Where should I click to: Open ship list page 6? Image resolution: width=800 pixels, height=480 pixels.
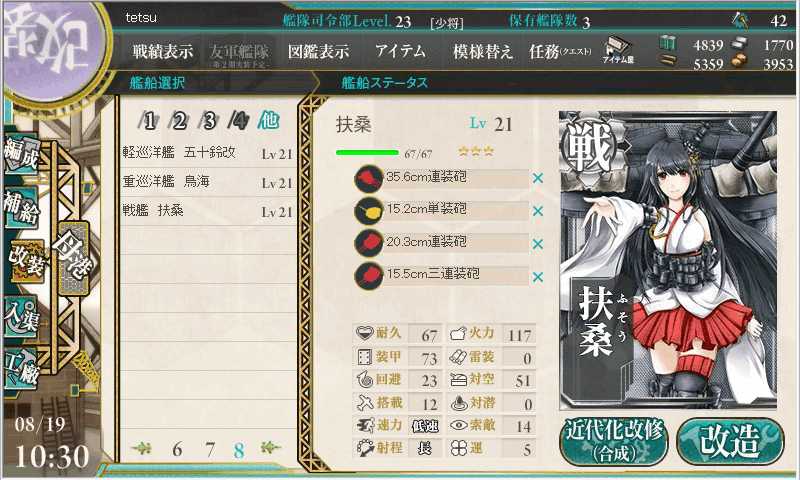click(x=177, y=449)
